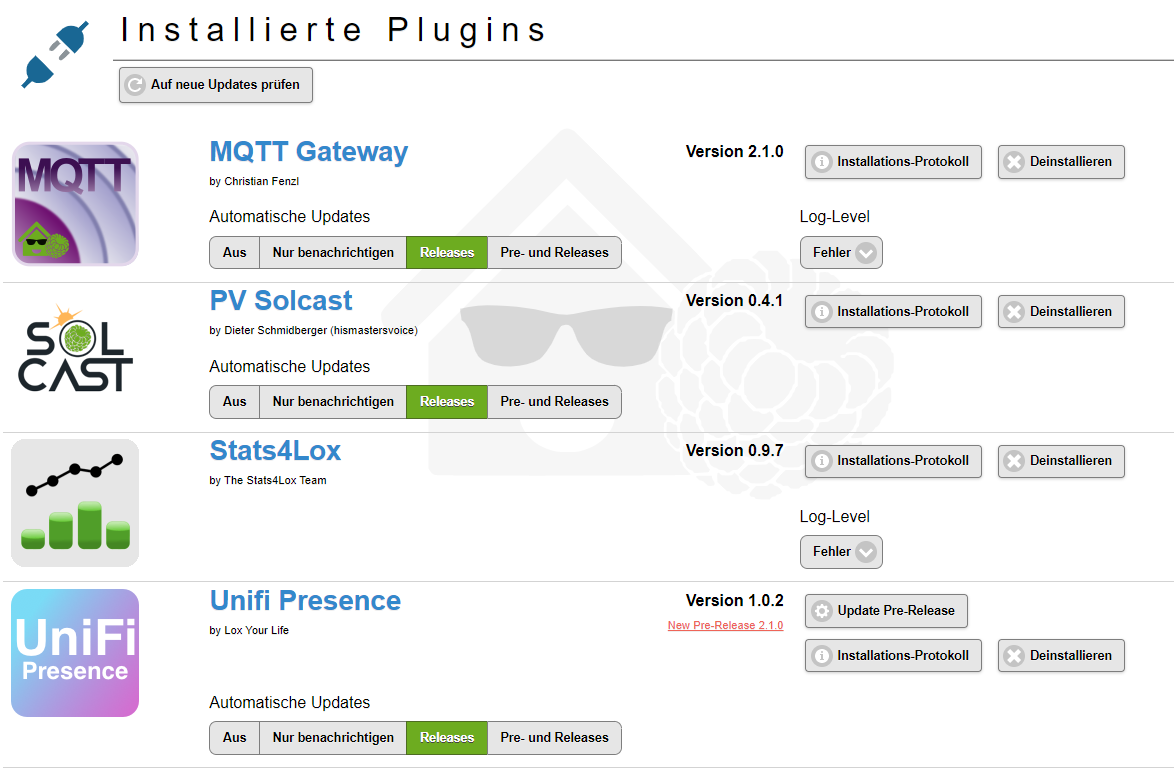Viewport: 1174px width, 775px height.
Task: Click the New Pre-Release 2.1.0 link
Action: click(725, 626)
